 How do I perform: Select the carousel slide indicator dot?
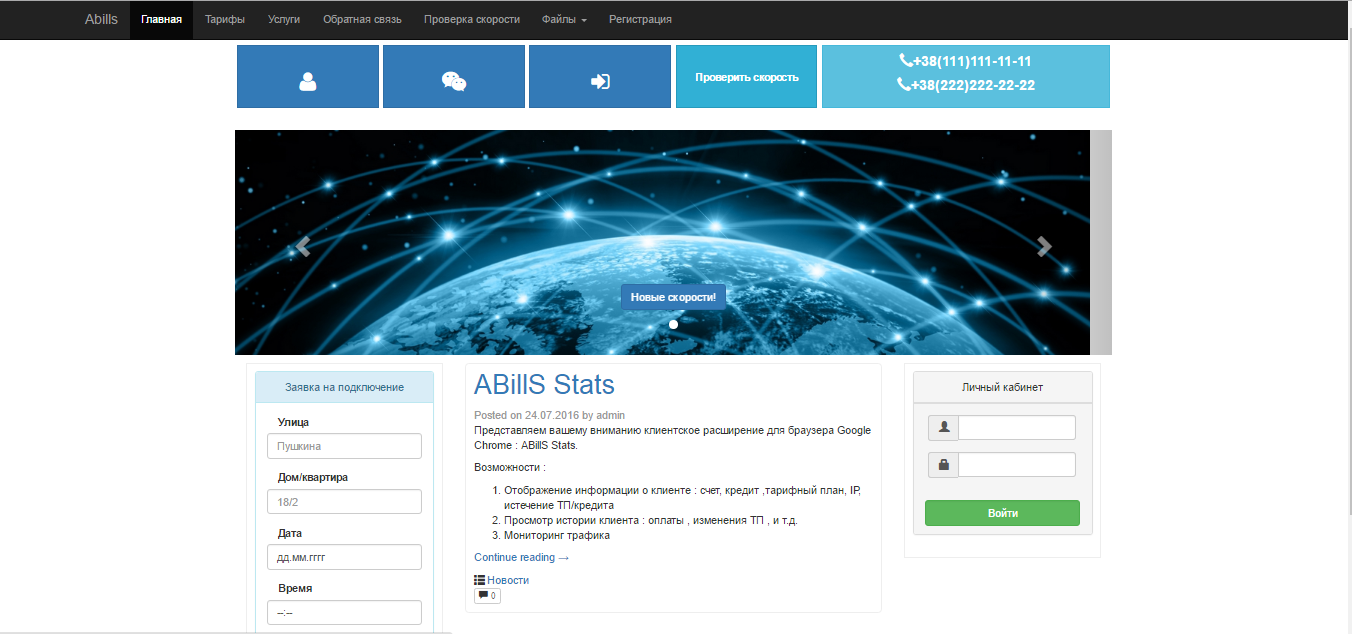click(x=673, y=324)
